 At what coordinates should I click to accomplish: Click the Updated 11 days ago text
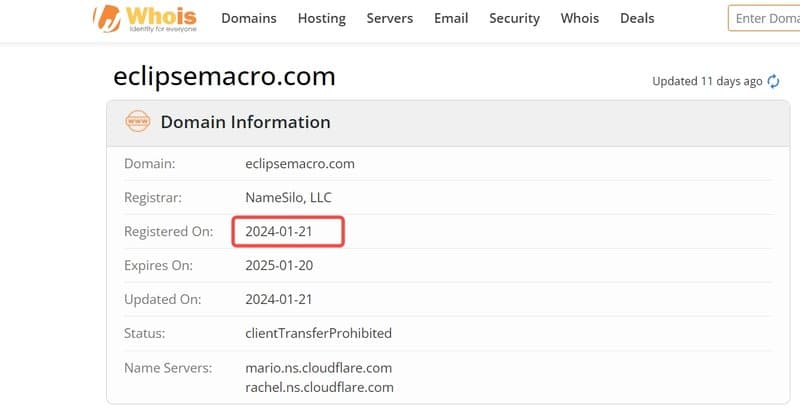point(707,82)
